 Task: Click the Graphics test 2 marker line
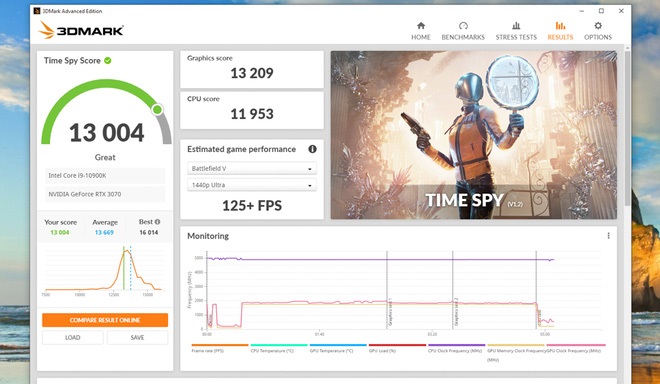(x=453, y=290)
